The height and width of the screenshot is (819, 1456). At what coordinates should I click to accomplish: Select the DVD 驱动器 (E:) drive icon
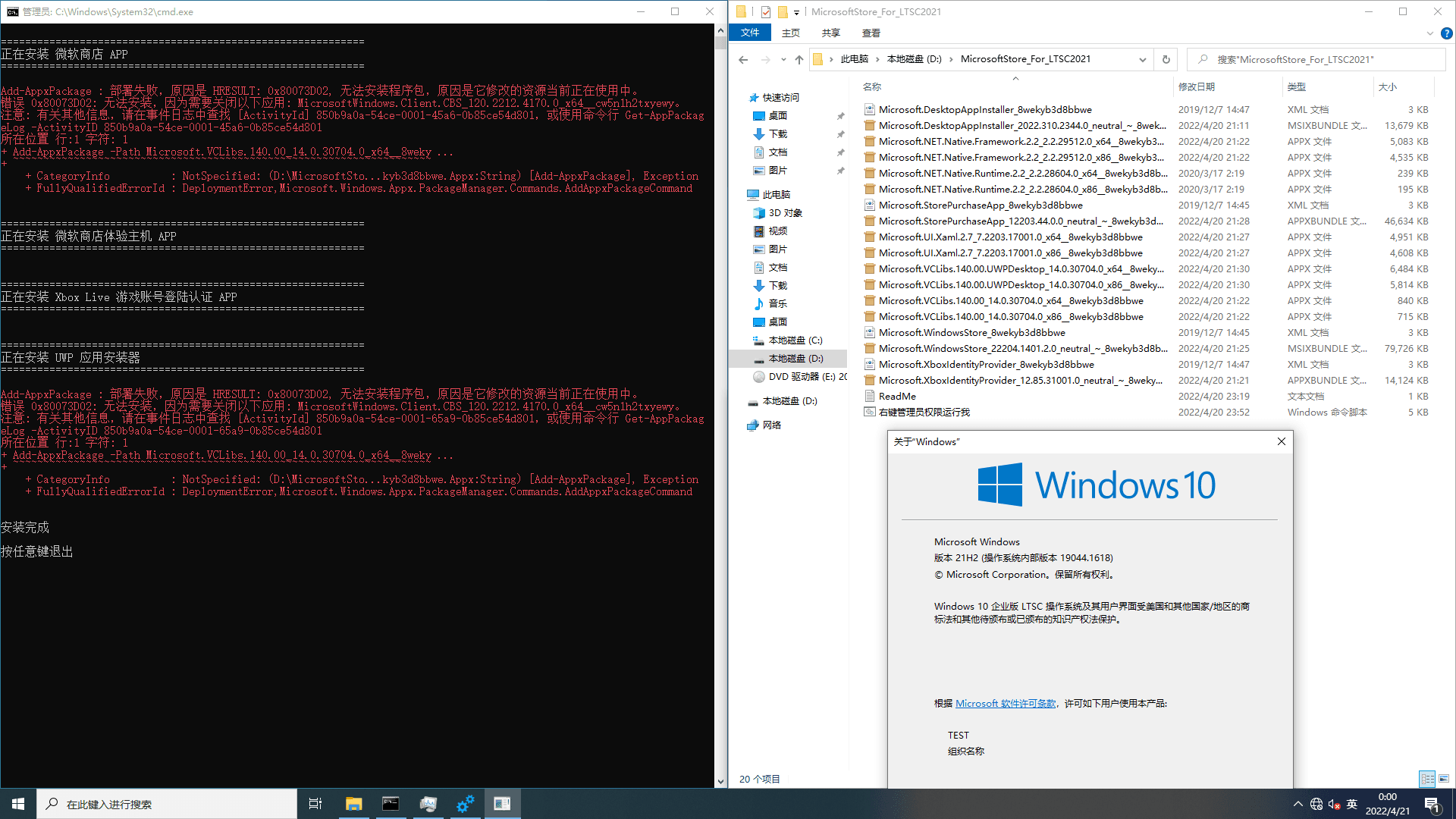point(759,377)
